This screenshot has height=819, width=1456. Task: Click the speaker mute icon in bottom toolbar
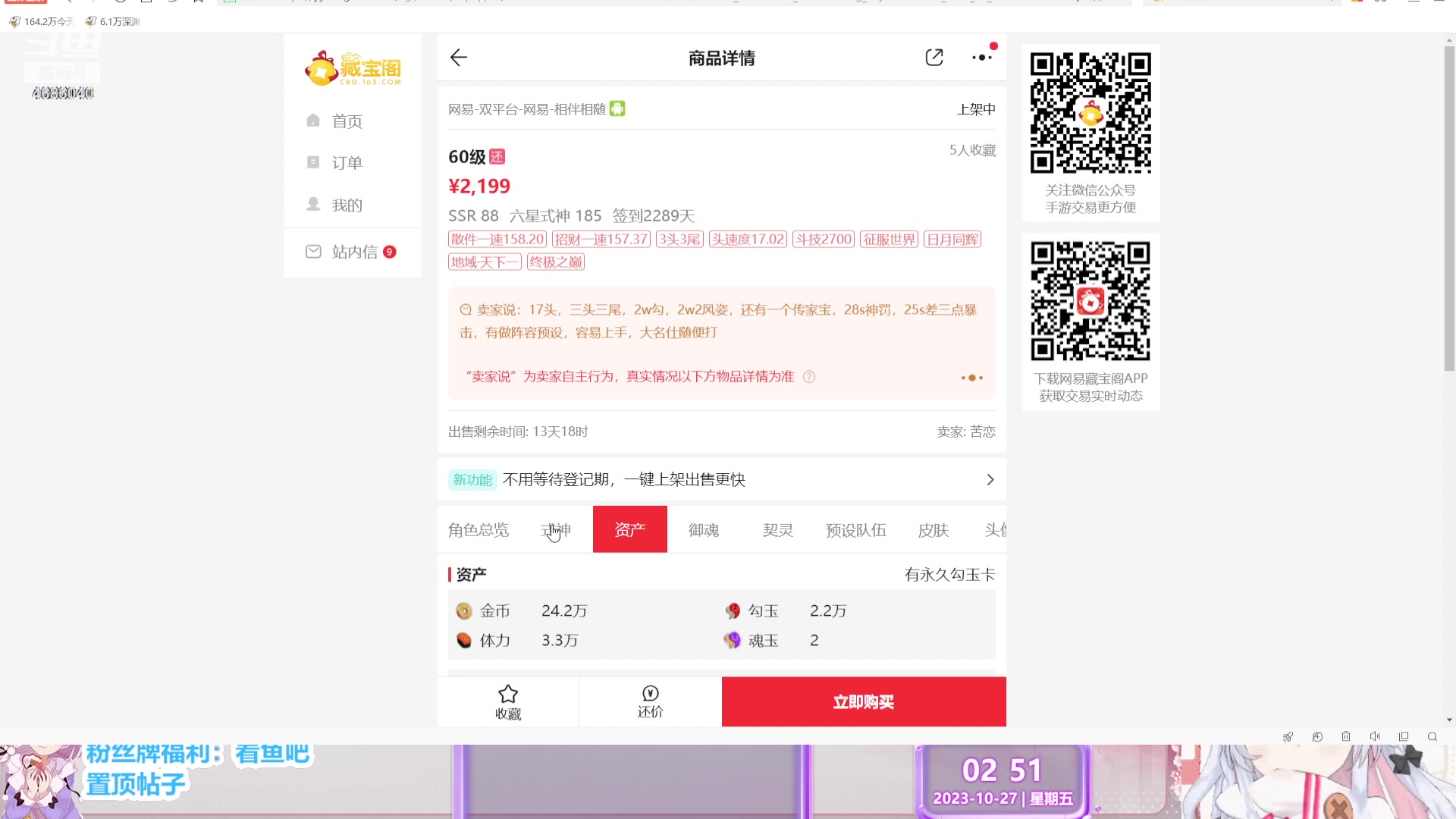tap(1375, 736)
